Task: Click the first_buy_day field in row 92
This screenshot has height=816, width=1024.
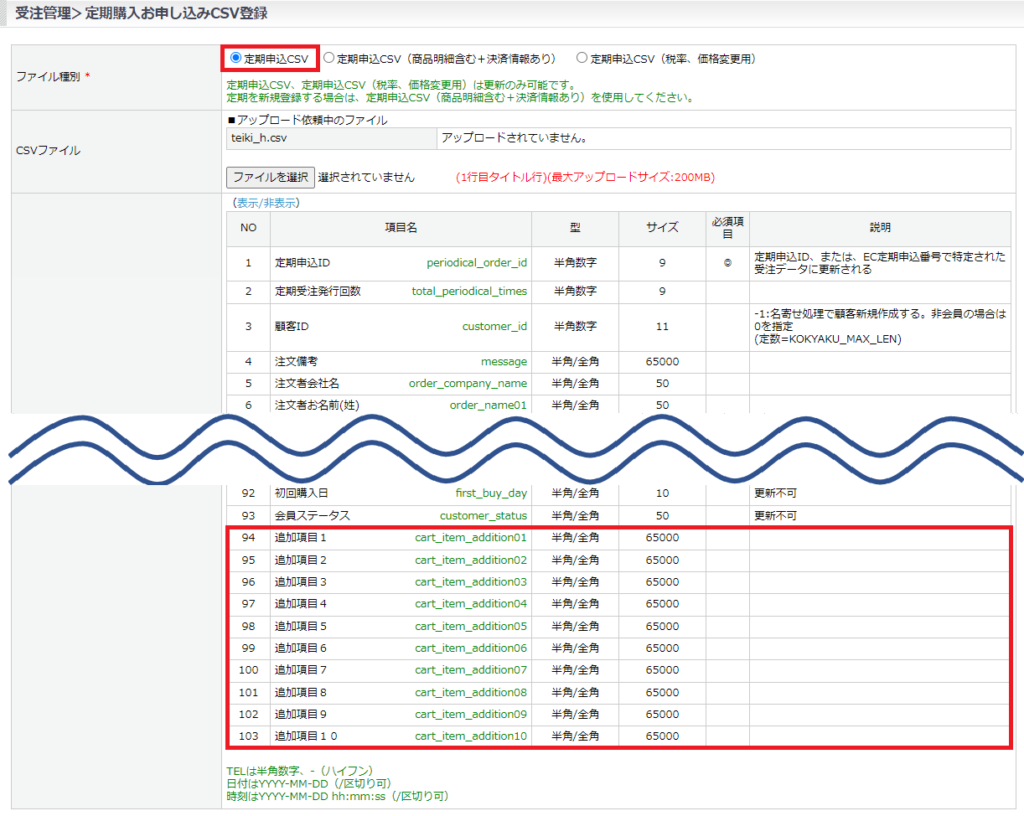Action: 491,494
